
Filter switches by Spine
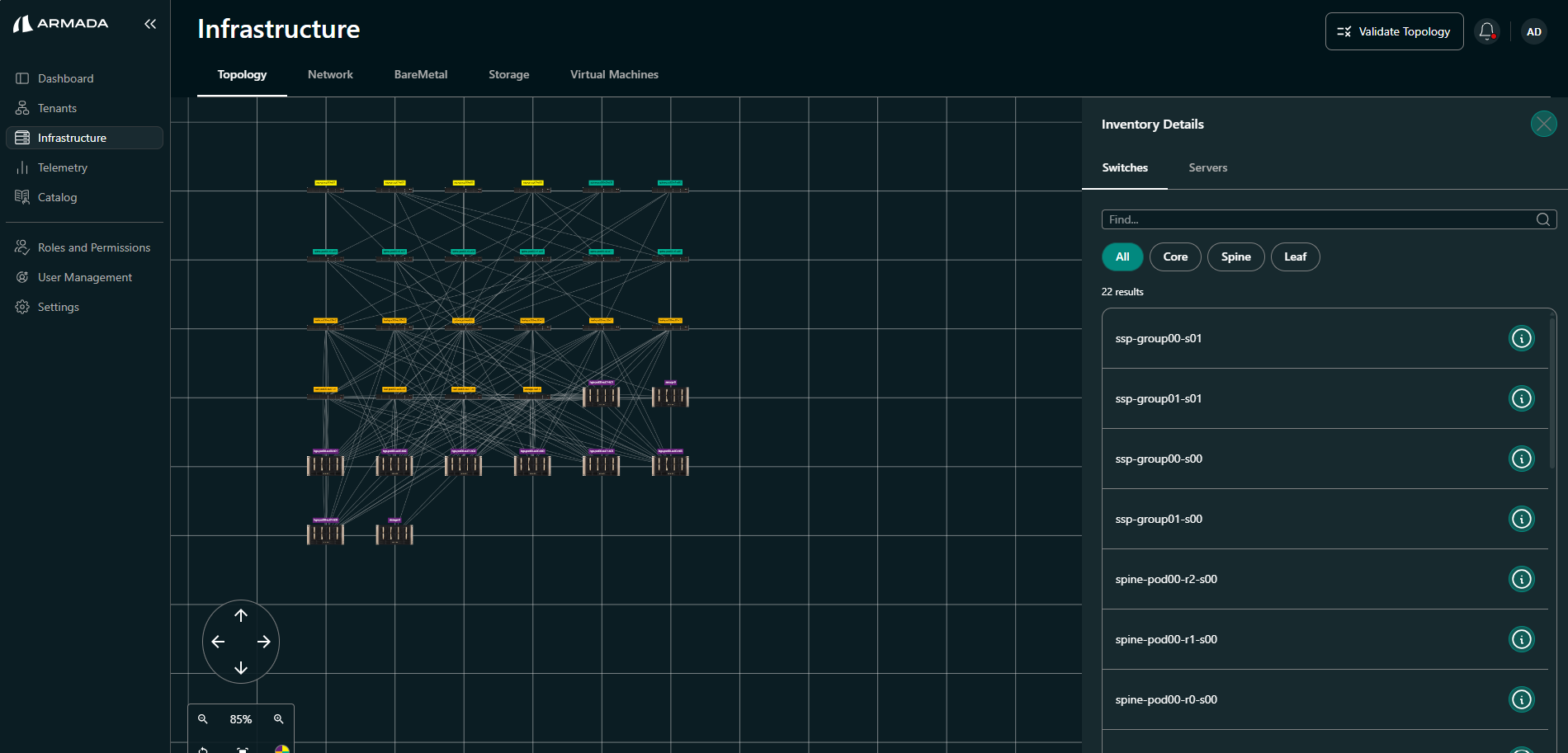point(1235,256)
